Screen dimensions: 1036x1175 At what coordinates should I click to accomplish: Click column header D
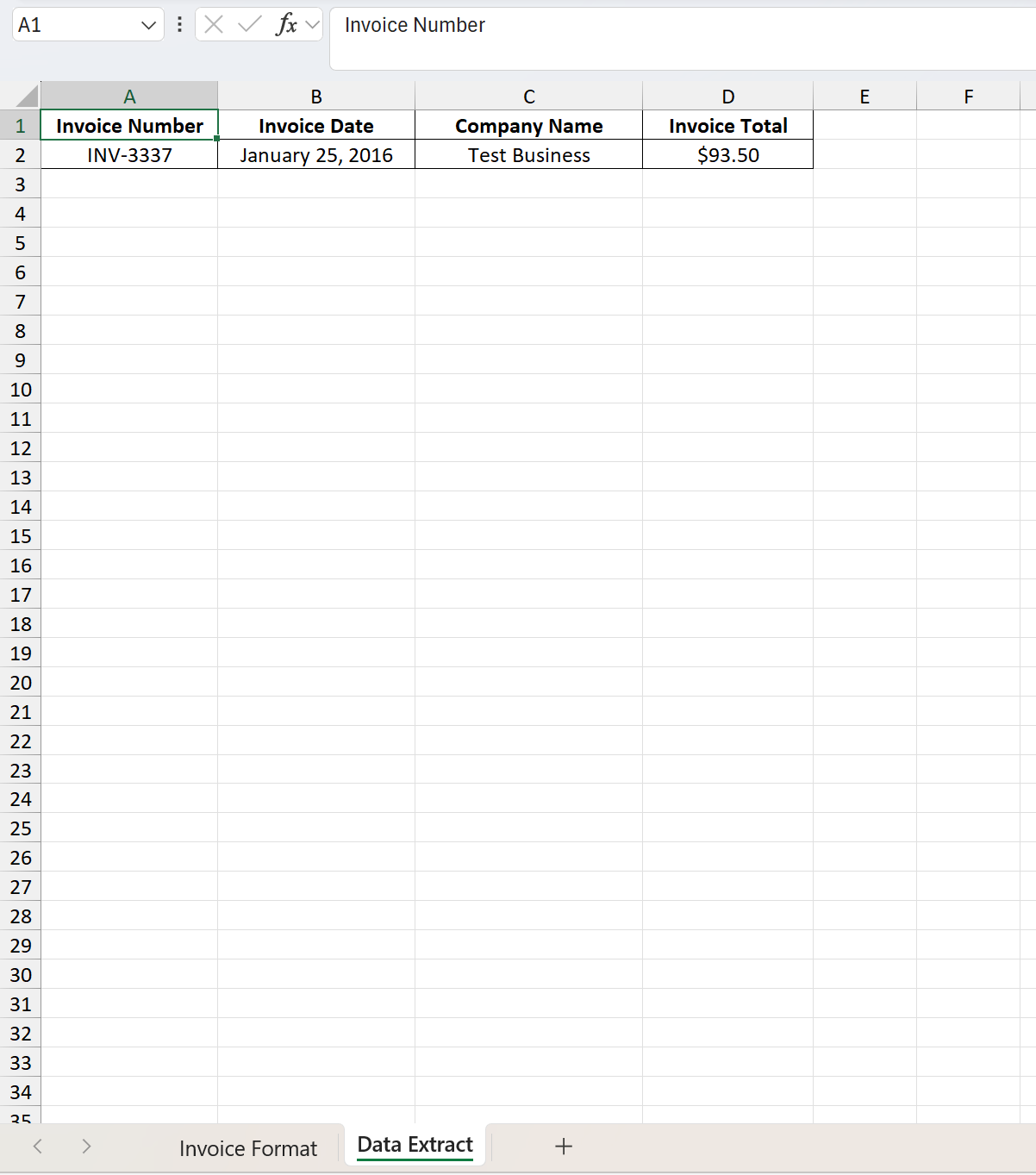(x=728, y=95)
